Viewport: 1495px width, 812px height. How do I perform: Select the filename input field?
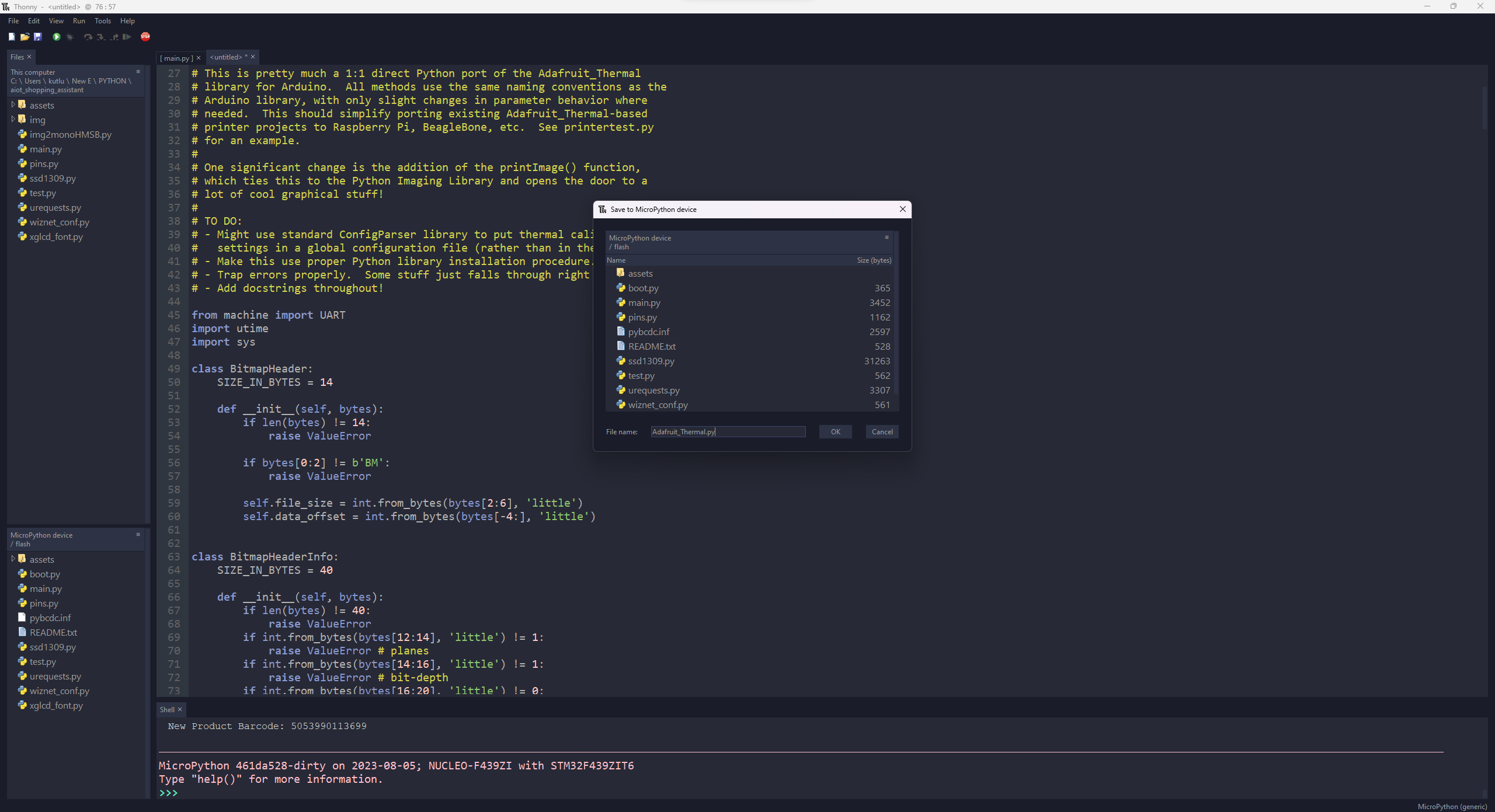pyautogui.click(x=727, y=432)
